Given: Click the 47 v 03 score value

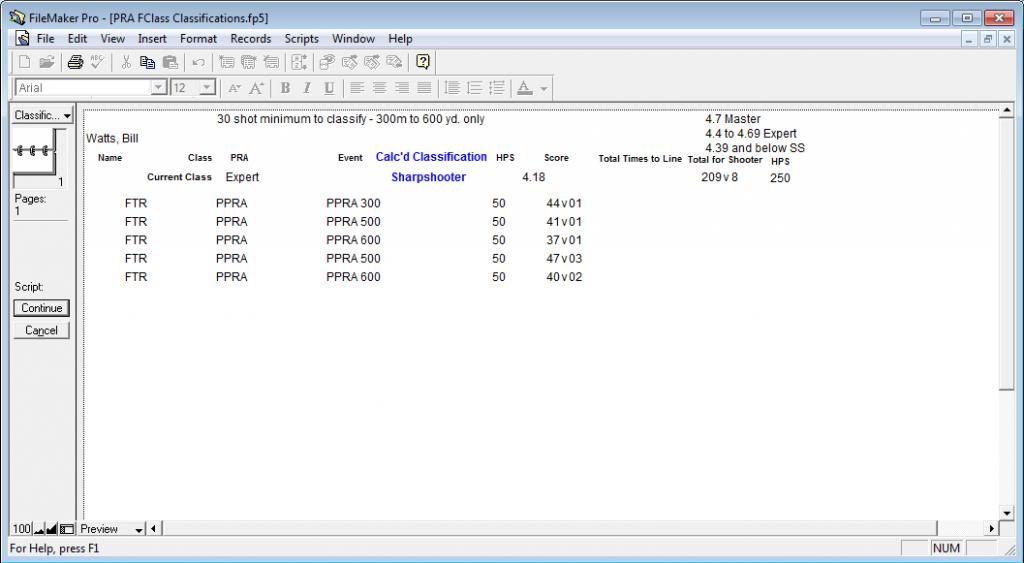Looking at the screenshot, I should click(x=564, y=259).
